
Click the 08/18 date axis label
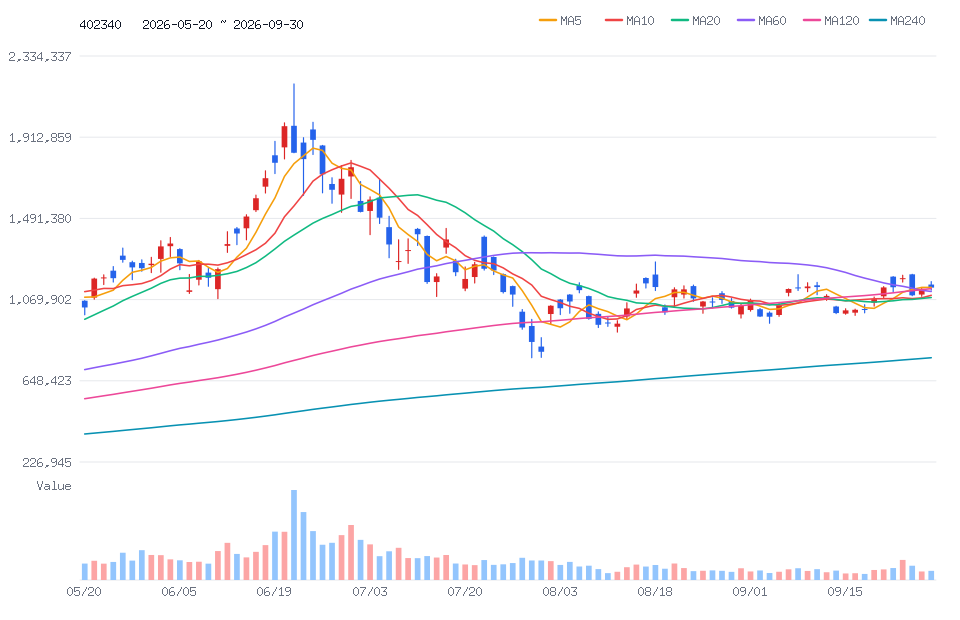coord(655,591)
